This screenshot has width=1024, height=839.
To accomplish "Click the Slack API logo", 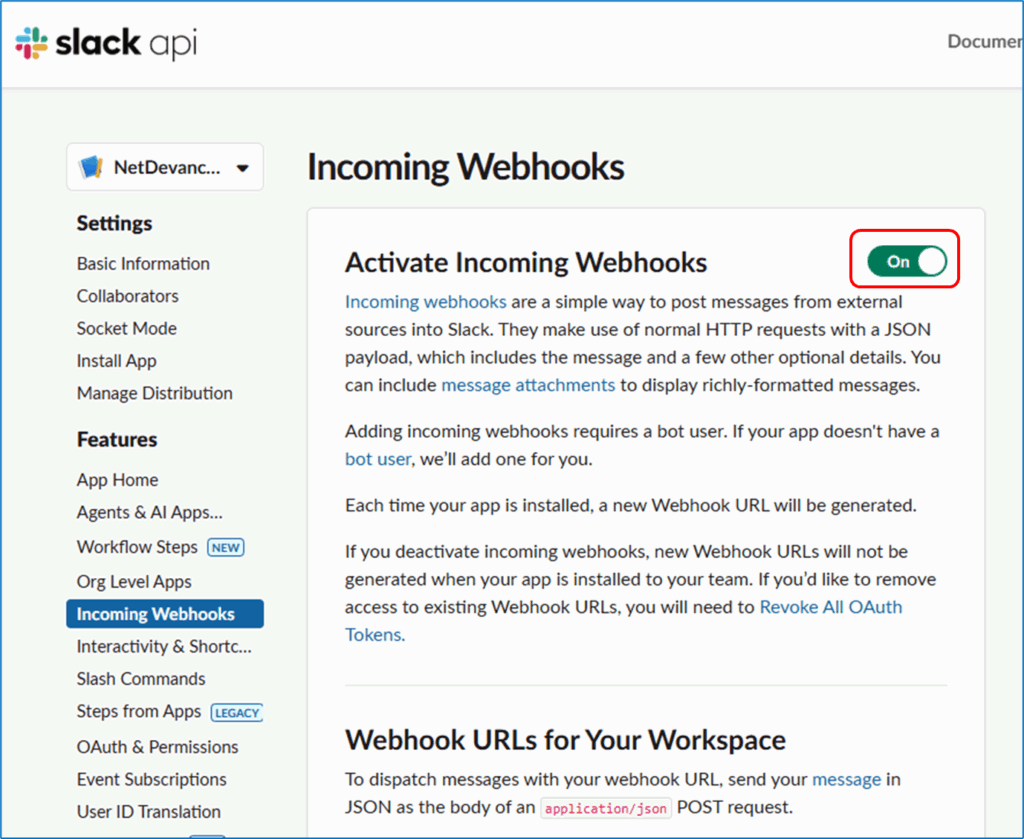I will click(105, 43).
